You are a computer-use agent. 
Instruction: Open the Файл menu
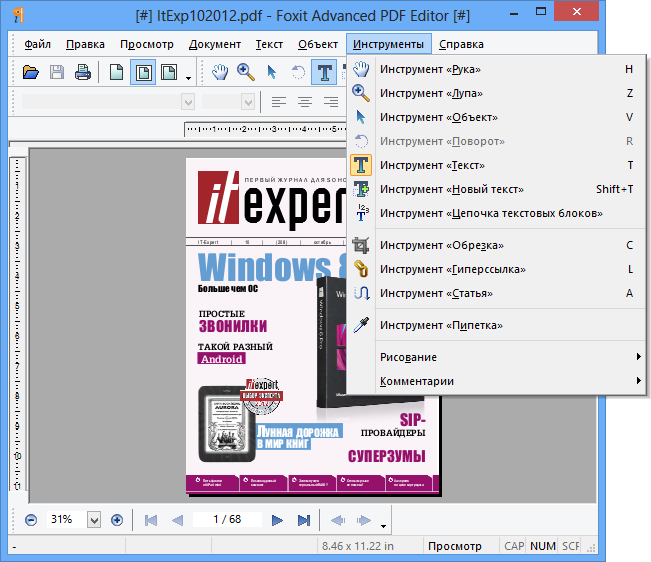pyautogui.click(x=37, y=44)
